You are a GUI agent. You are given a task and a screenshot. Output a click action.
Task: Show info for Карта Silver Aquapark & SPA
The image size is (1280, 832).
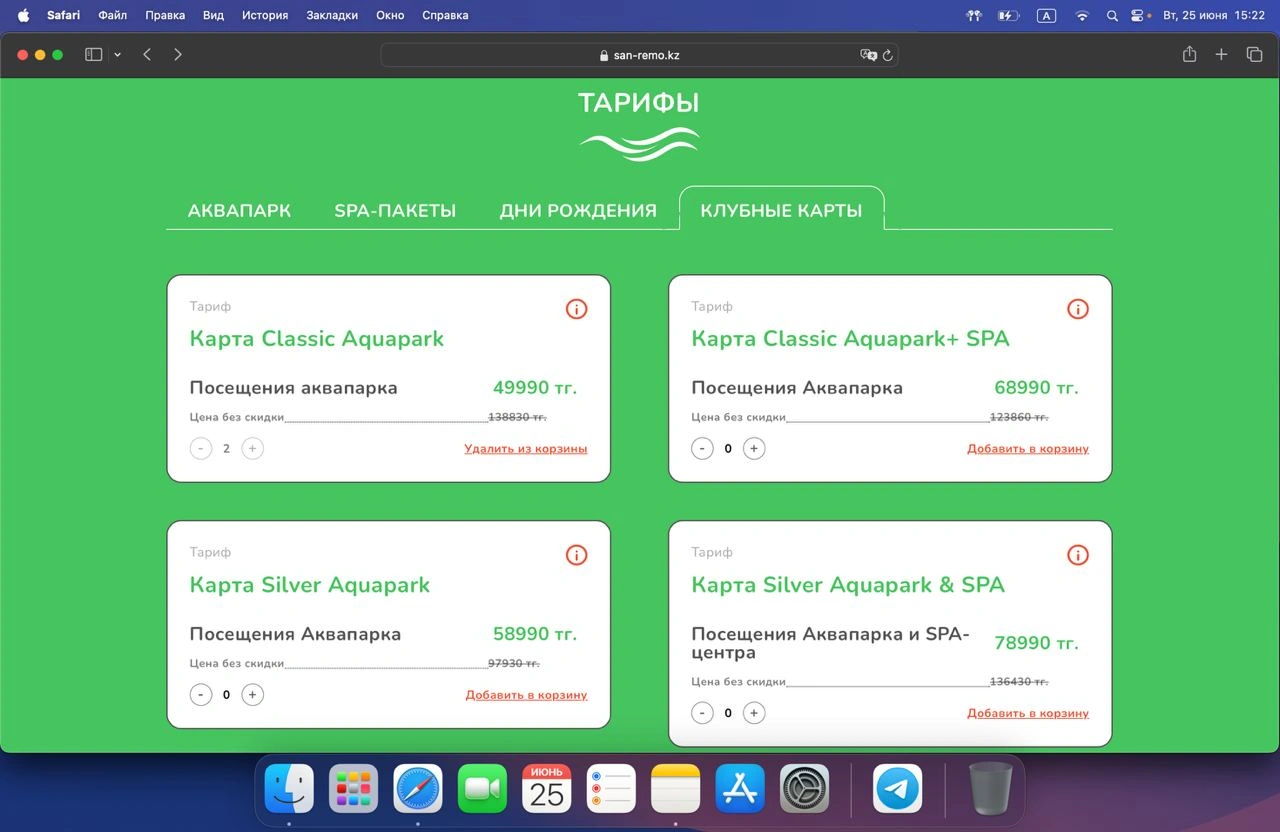(x=1078, y=555)
